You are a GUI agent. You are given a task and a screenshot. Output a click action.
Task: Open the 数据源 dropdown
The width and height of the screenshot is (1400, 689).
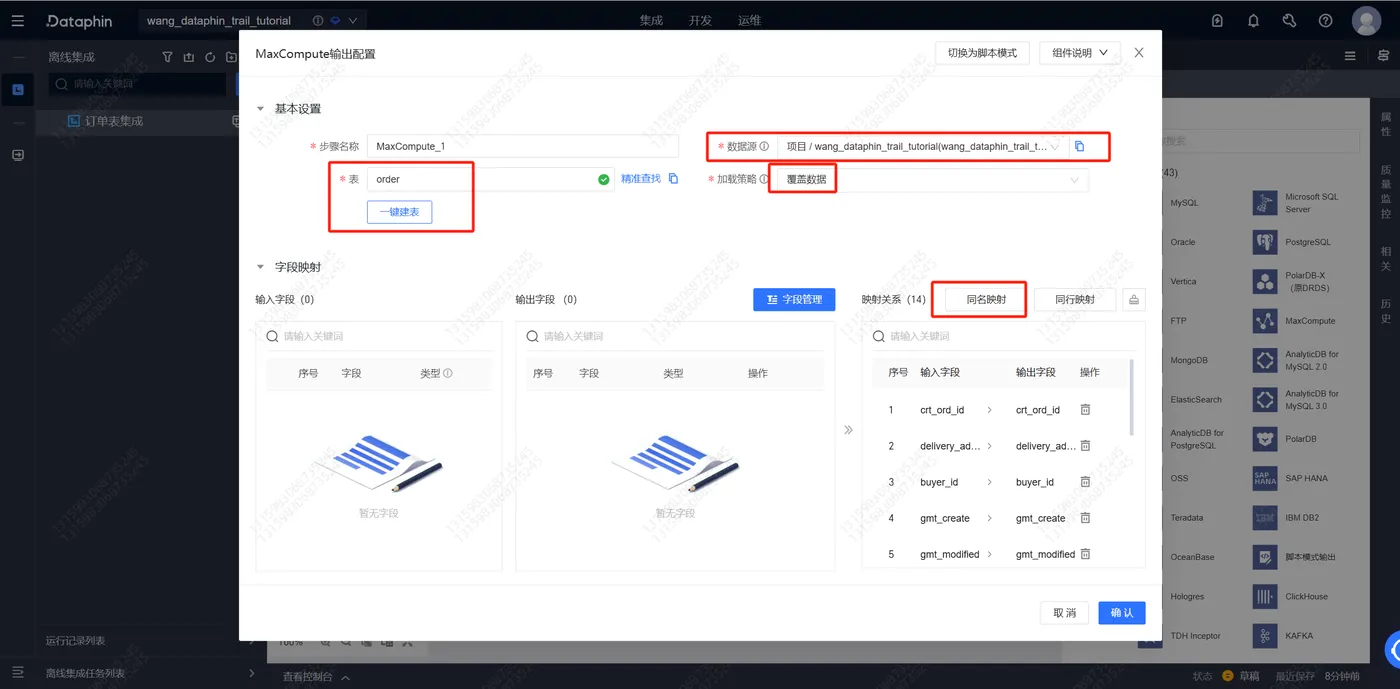pos(923,146)
